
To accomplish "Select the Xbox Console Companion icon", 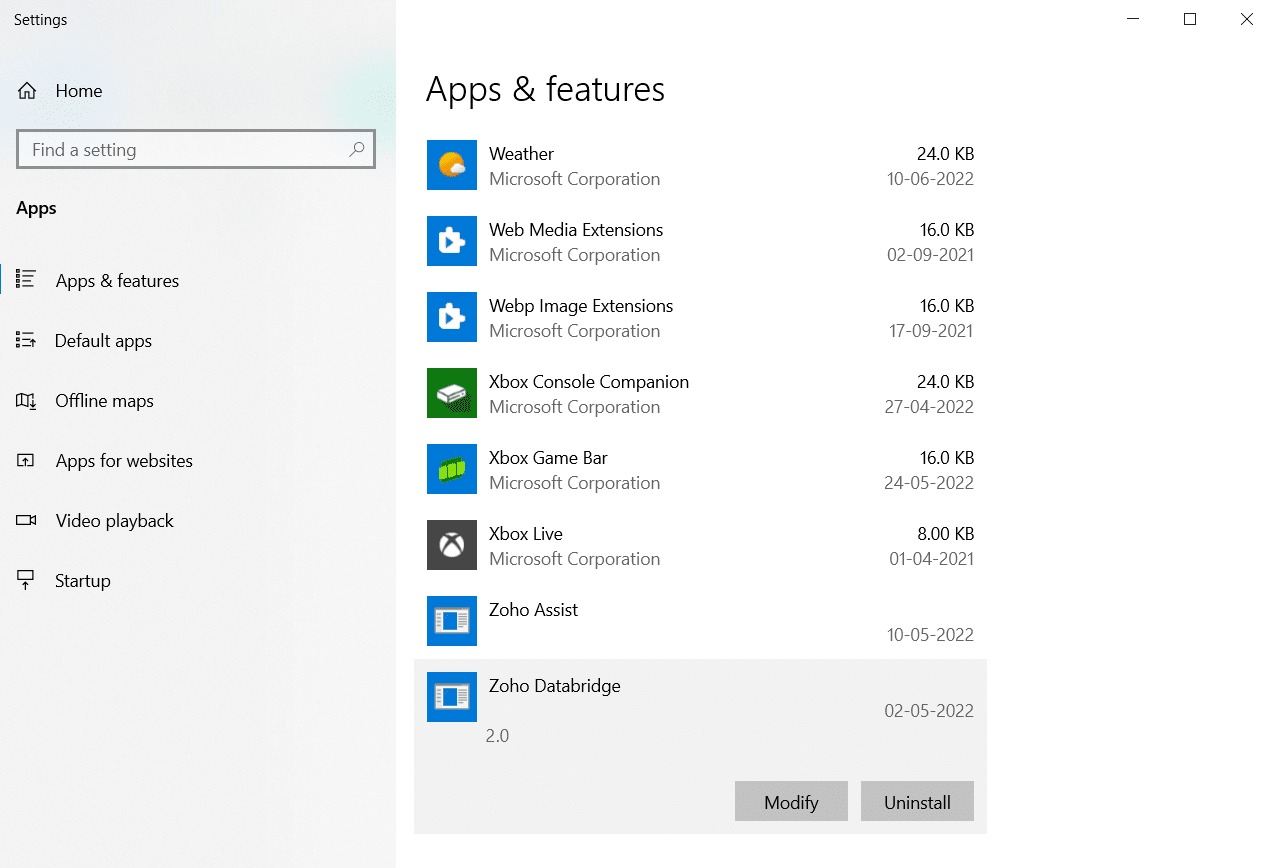I will coord(452,393).
